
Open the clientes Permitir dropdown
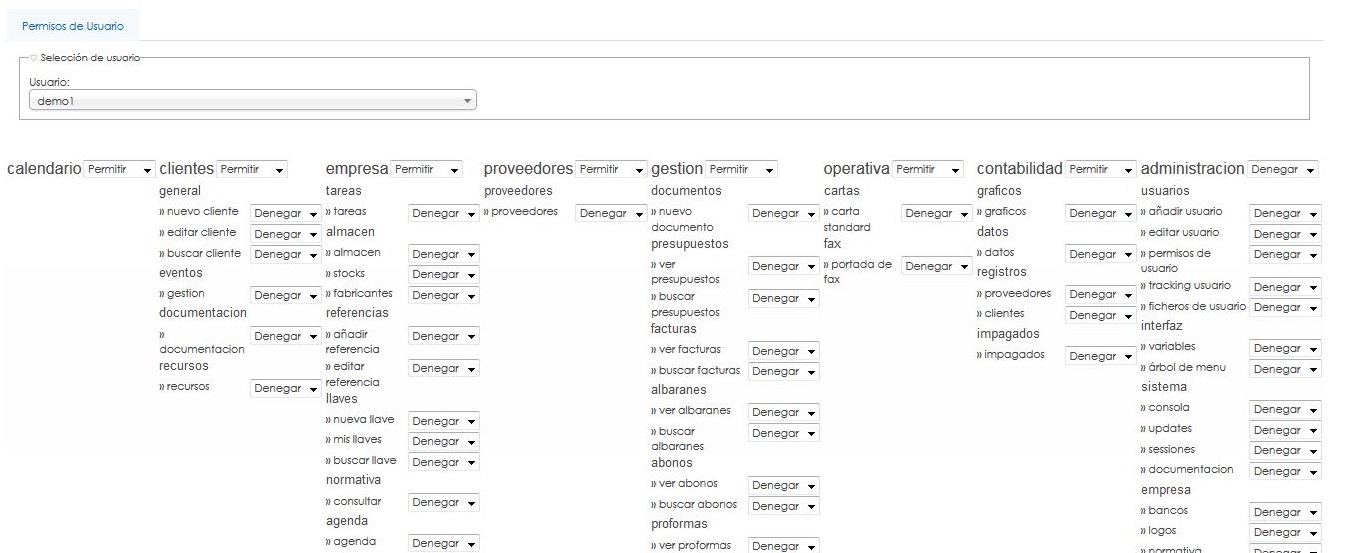(251, 170)
